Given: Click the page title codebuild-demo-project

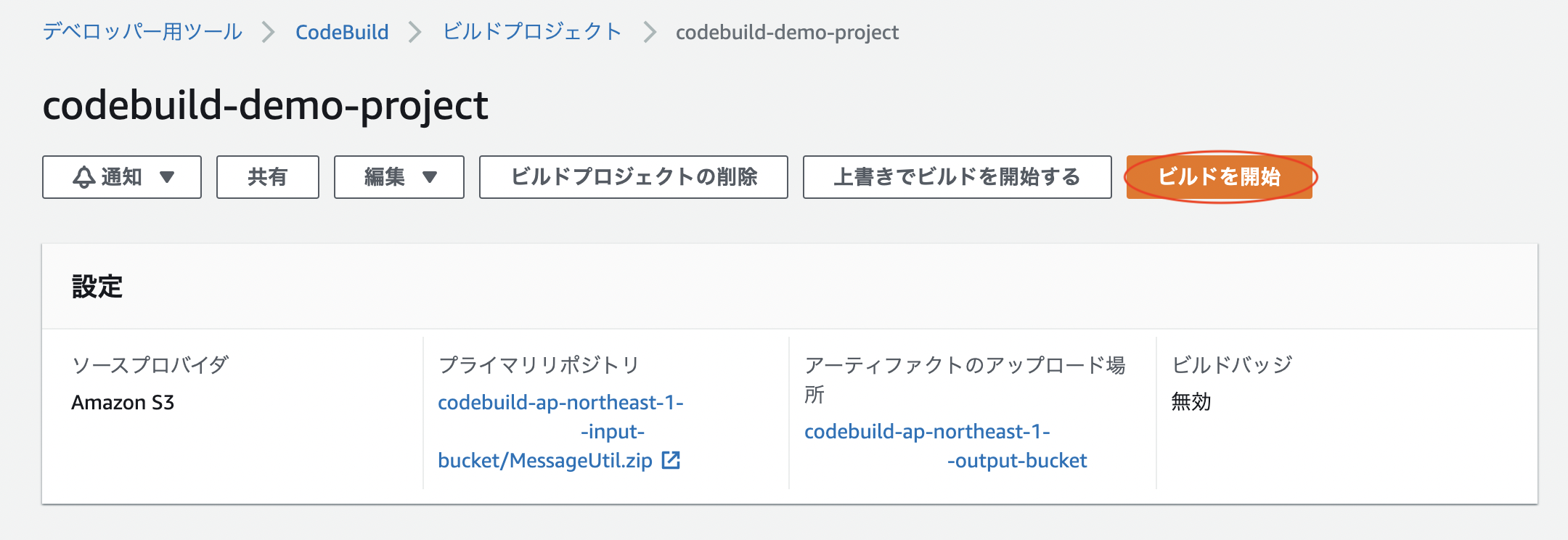Looking at the screenshot, I should 266,106.
